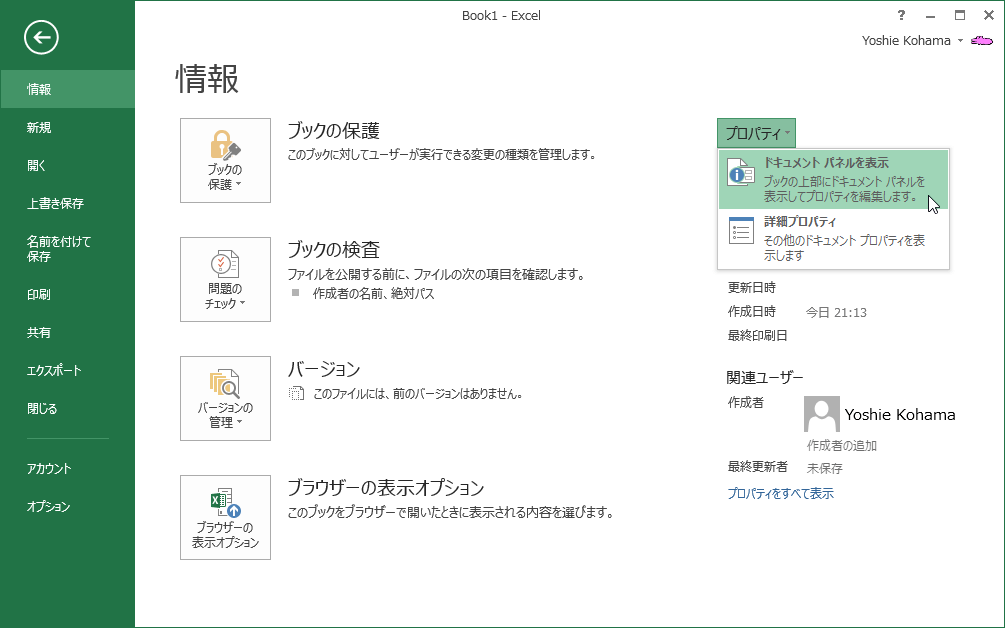The width and height of the screenshot is (1005, 628).
Task: Click the back arrow circle icon
Action: (42, 38)
